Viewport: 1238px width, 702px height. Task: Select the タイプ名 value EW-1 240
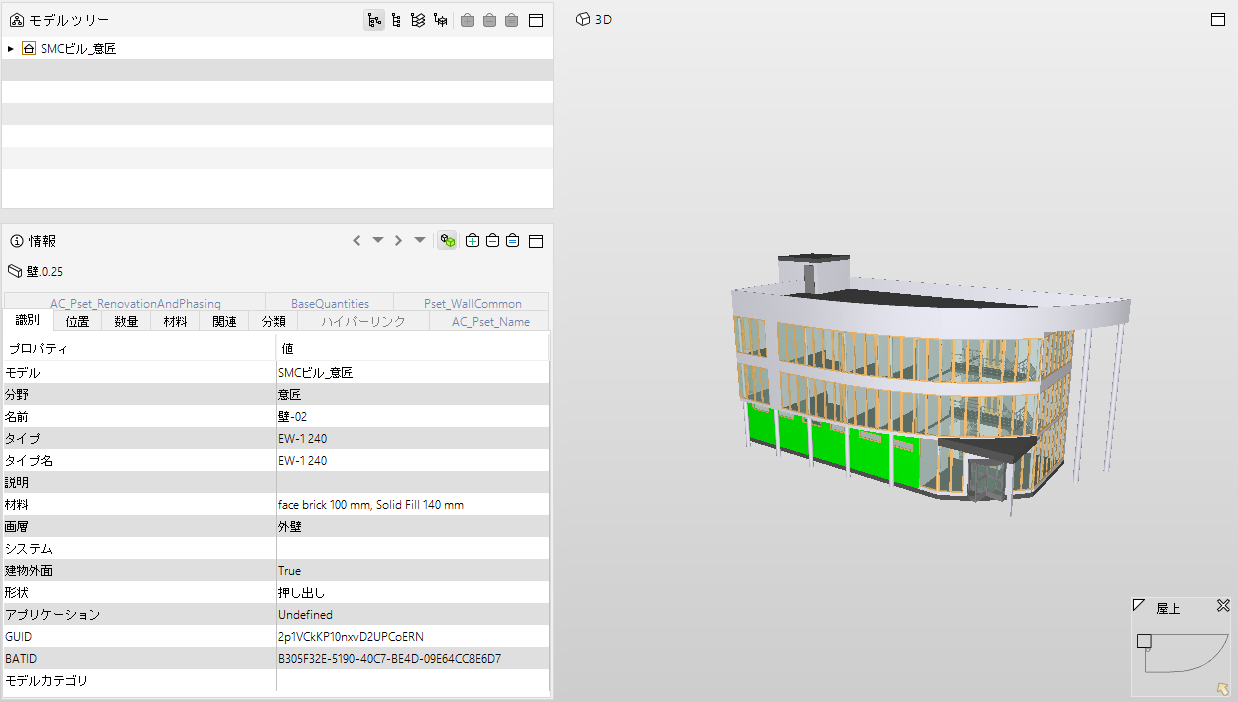point(302,461)
